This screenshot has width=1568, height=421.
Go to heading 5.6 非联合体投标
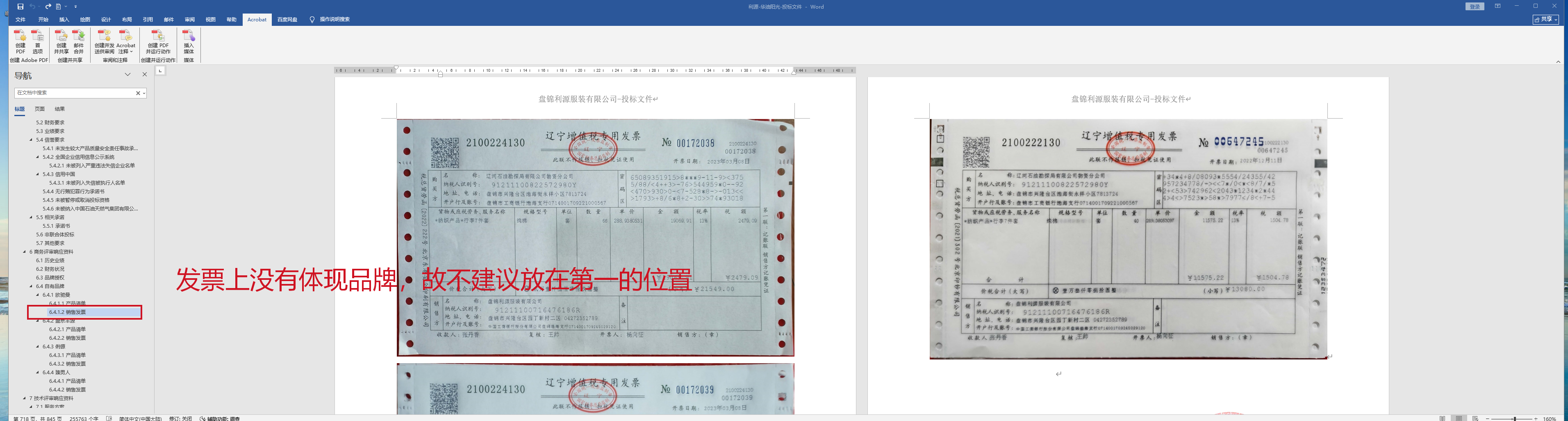point(55,235)
